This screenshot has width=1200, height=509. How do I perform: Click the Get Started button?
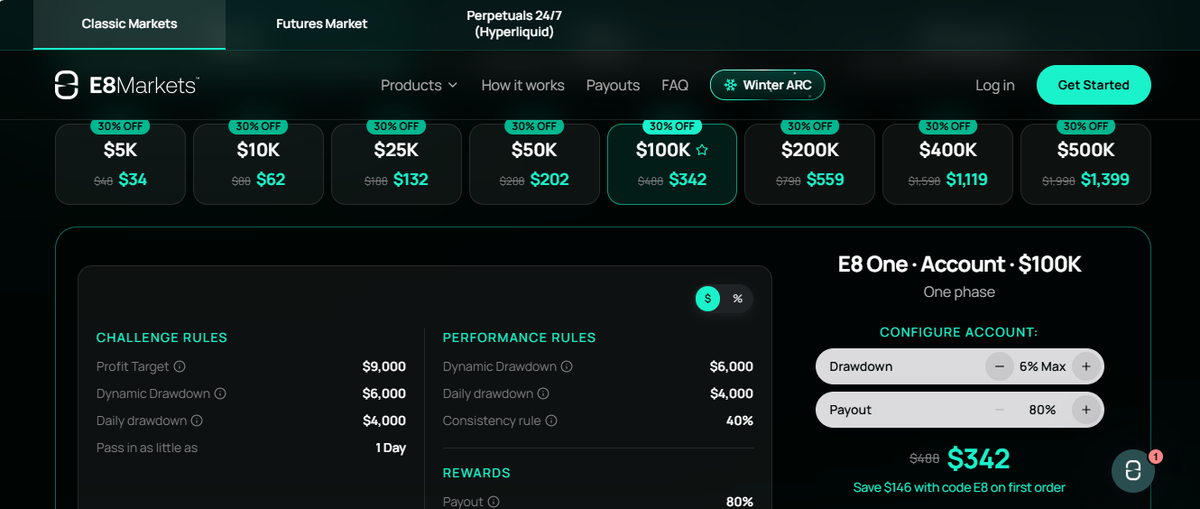tap(1094, 85)
